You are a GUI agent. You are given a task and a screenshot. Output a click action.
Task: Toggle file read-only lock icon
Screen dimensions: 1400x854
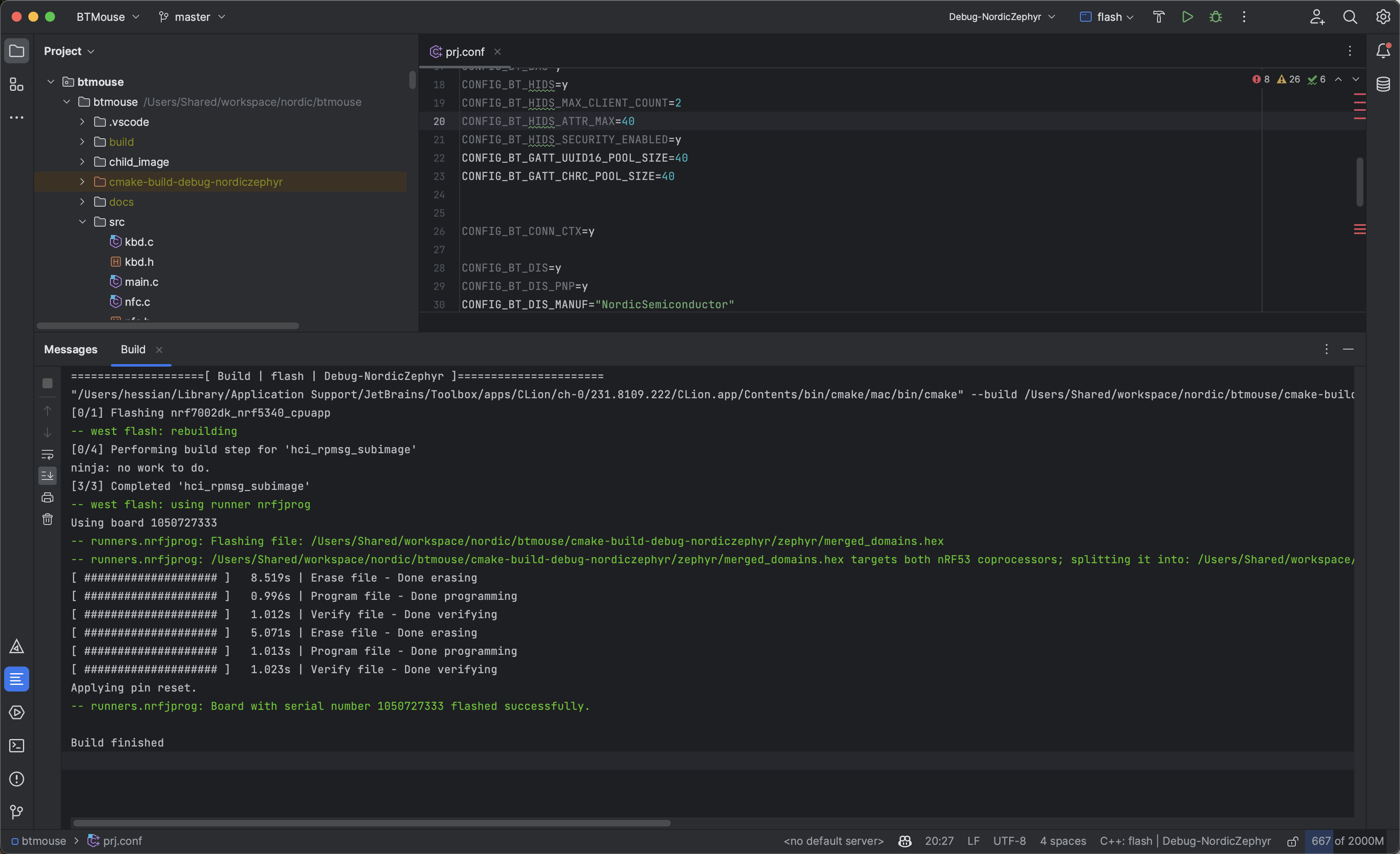(1292, 841)
